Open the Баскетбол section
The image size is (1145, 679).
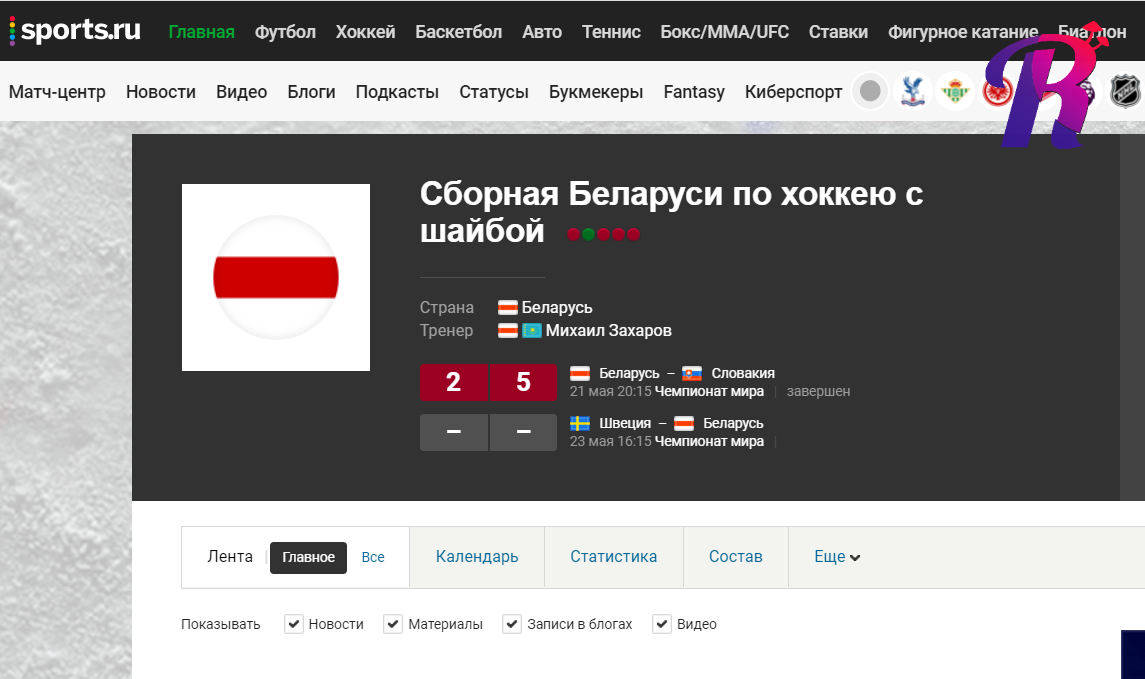tap(459, 32)
